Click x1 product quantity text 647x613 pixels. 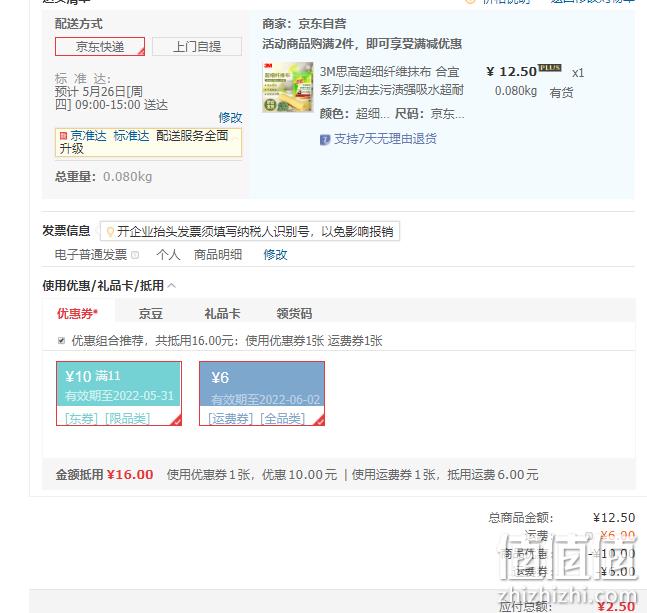click(x=578, y=73)
